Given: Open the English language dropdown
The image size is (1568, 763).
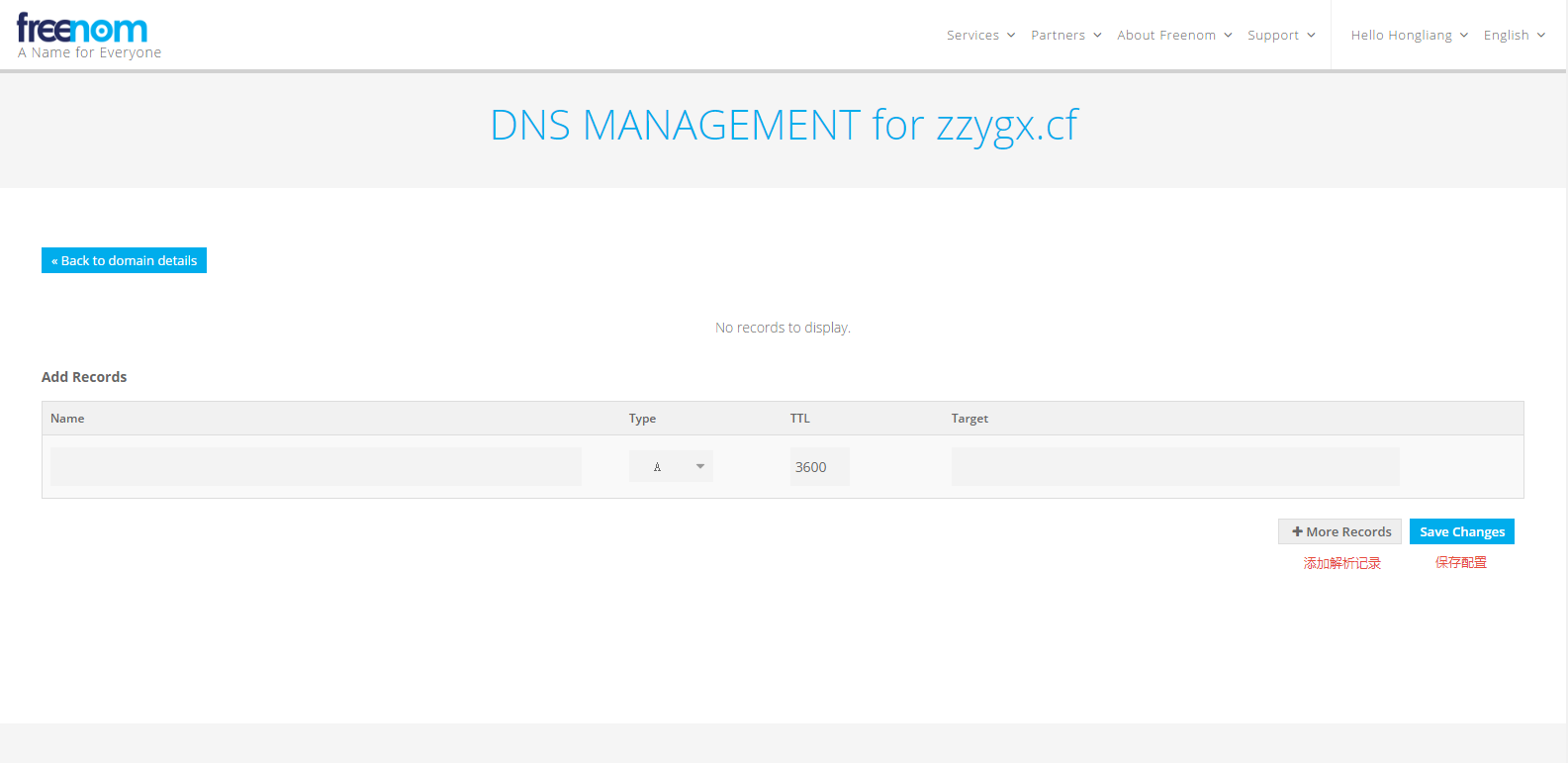Looking at the screenshot, I should click(1514, 35).
